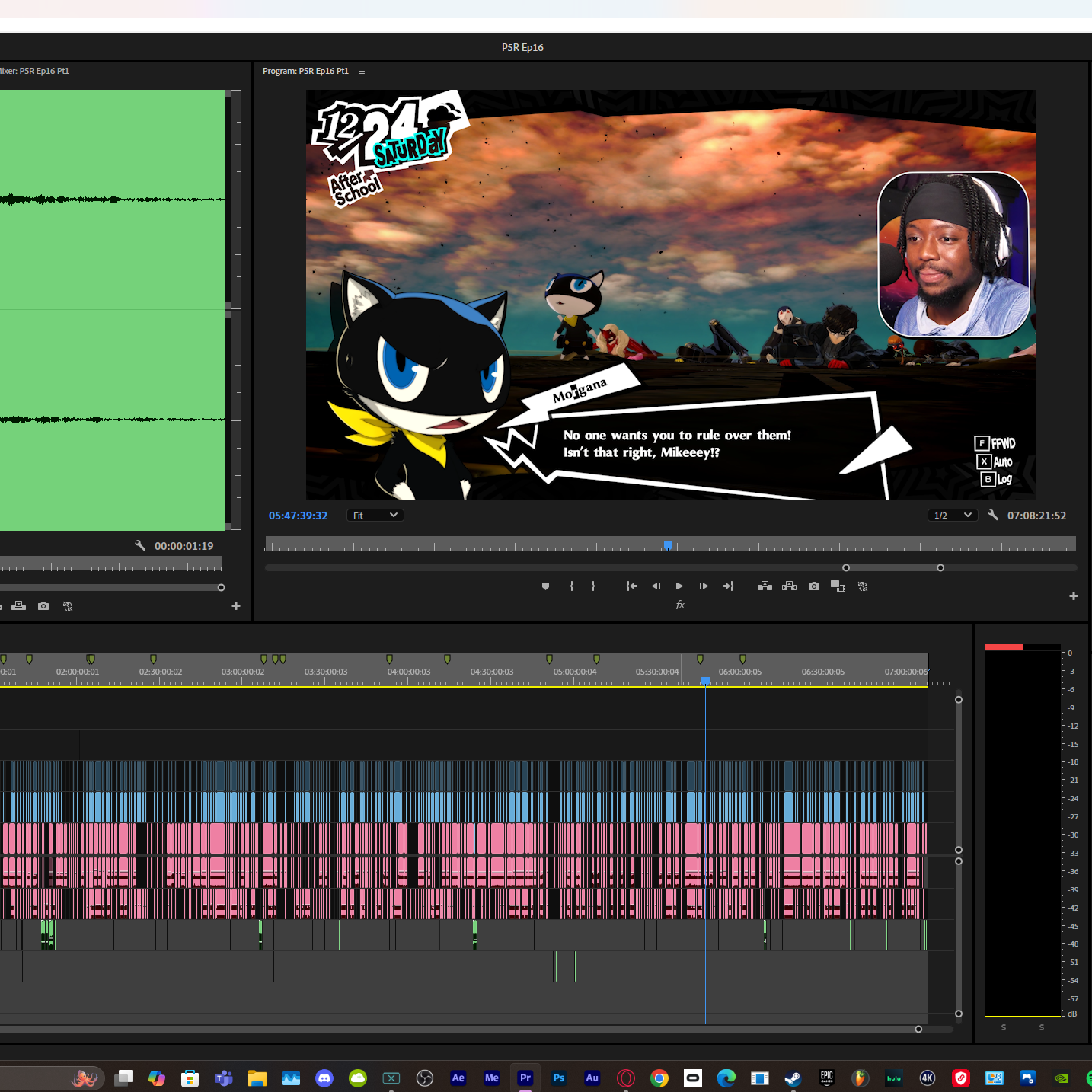Click the Mark In bracket button
Image resolution: width=1092 pixels, height=1092 pixels.
(x=571, y=586)
